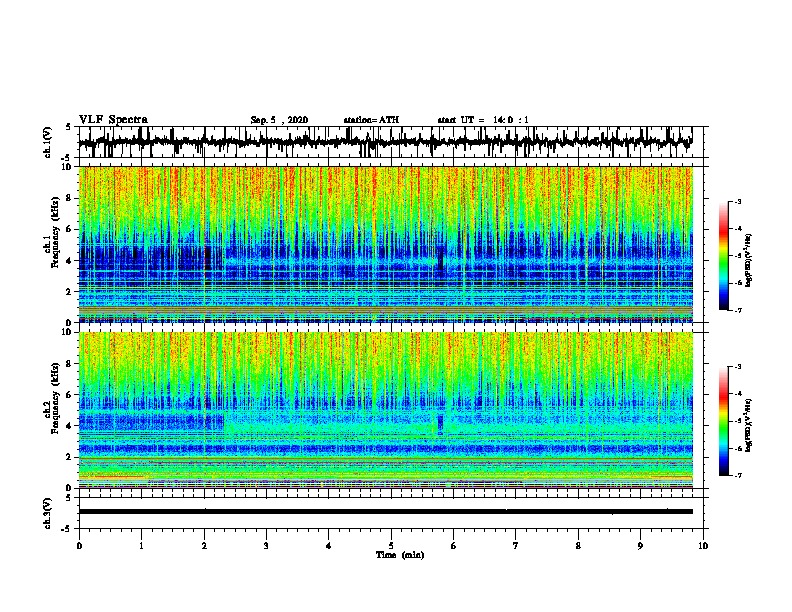Click the "-3" value on ch.2 colorbar
The image size is (792, 612).
click(x=738, y=367)
